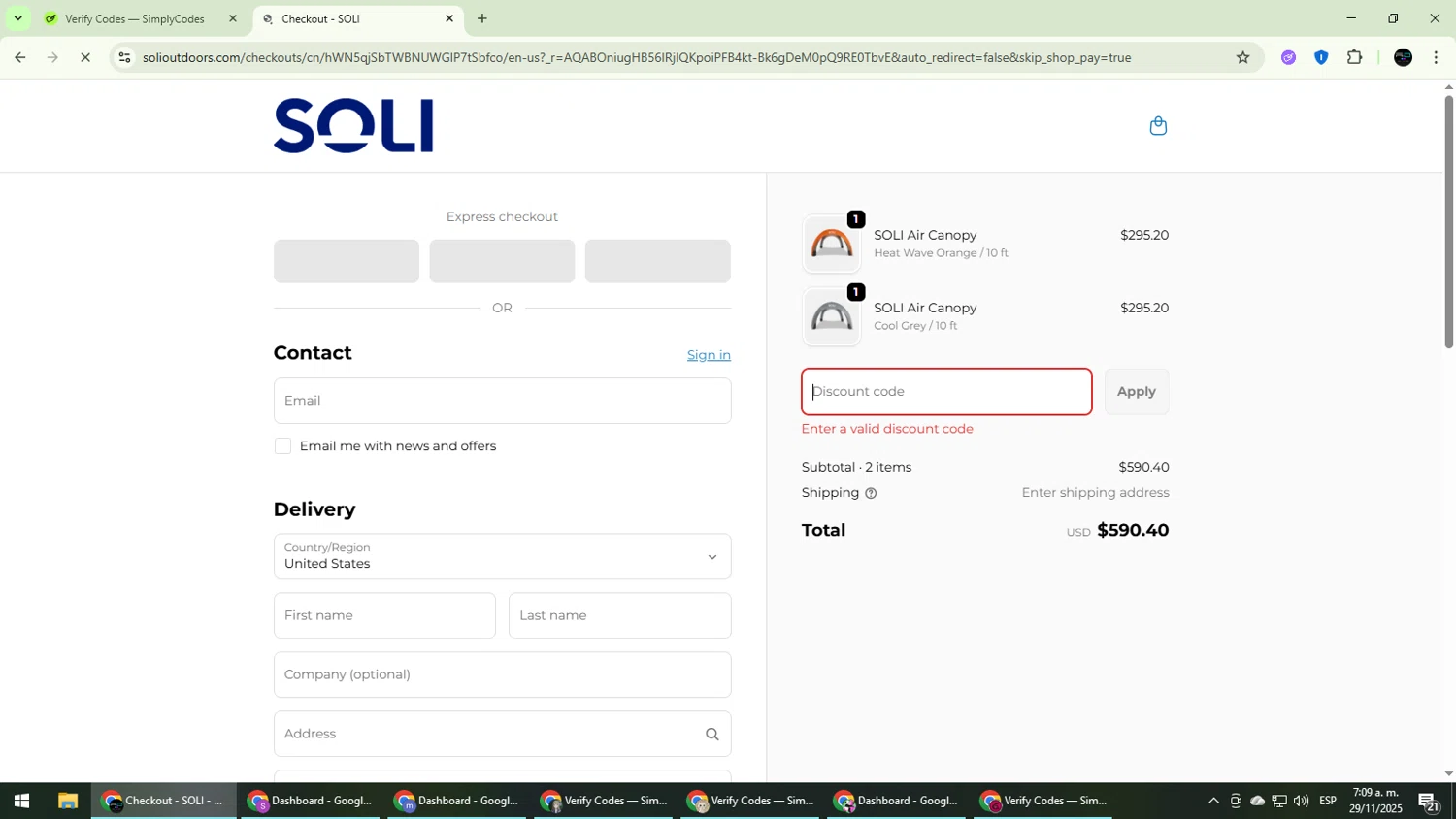This screenshot has width=1456, height=819.
Task: Open the tab search dropdown arrow
Action: tap(17, 18)
